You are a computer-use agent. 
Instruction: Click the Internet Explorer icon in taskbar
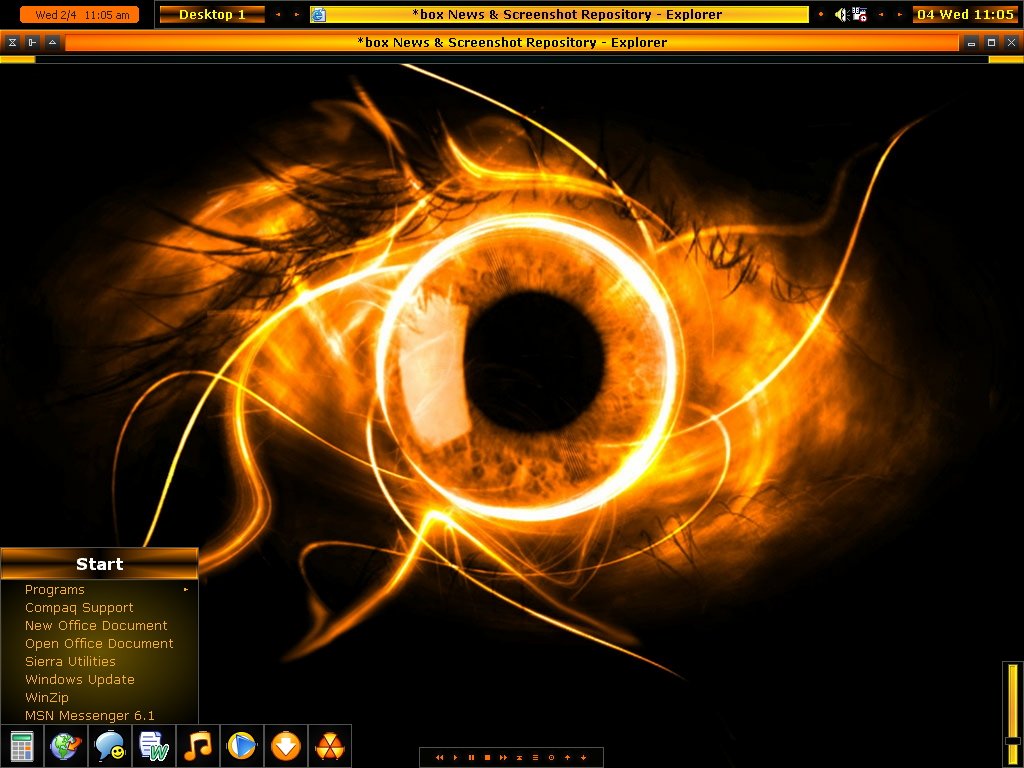[x=318, y=14]
